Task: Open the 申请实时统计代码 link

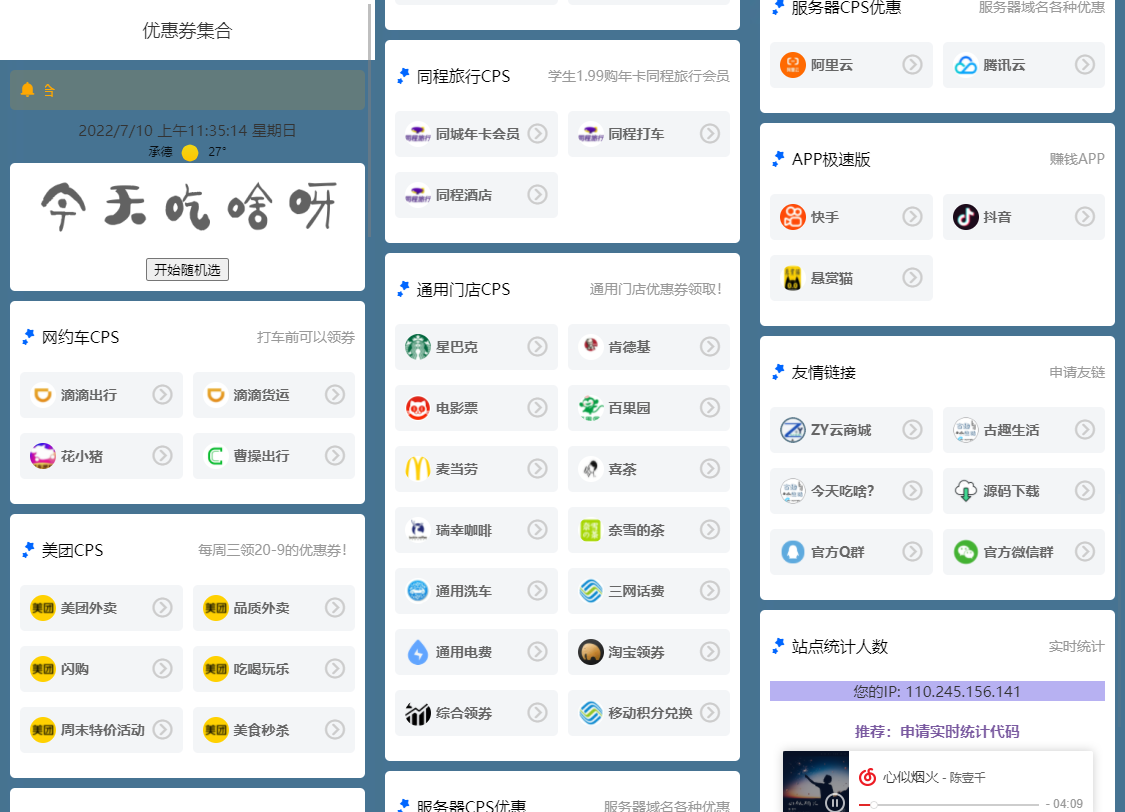Action: [959, 732]
